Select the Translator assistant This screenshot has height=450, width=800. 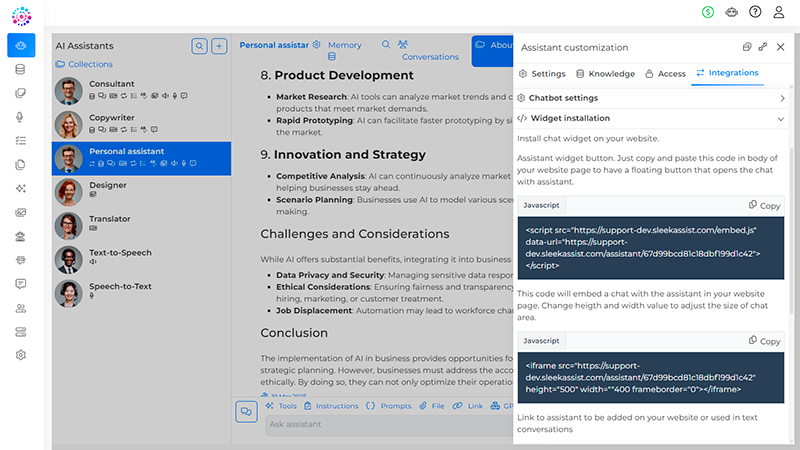point(141,226)
